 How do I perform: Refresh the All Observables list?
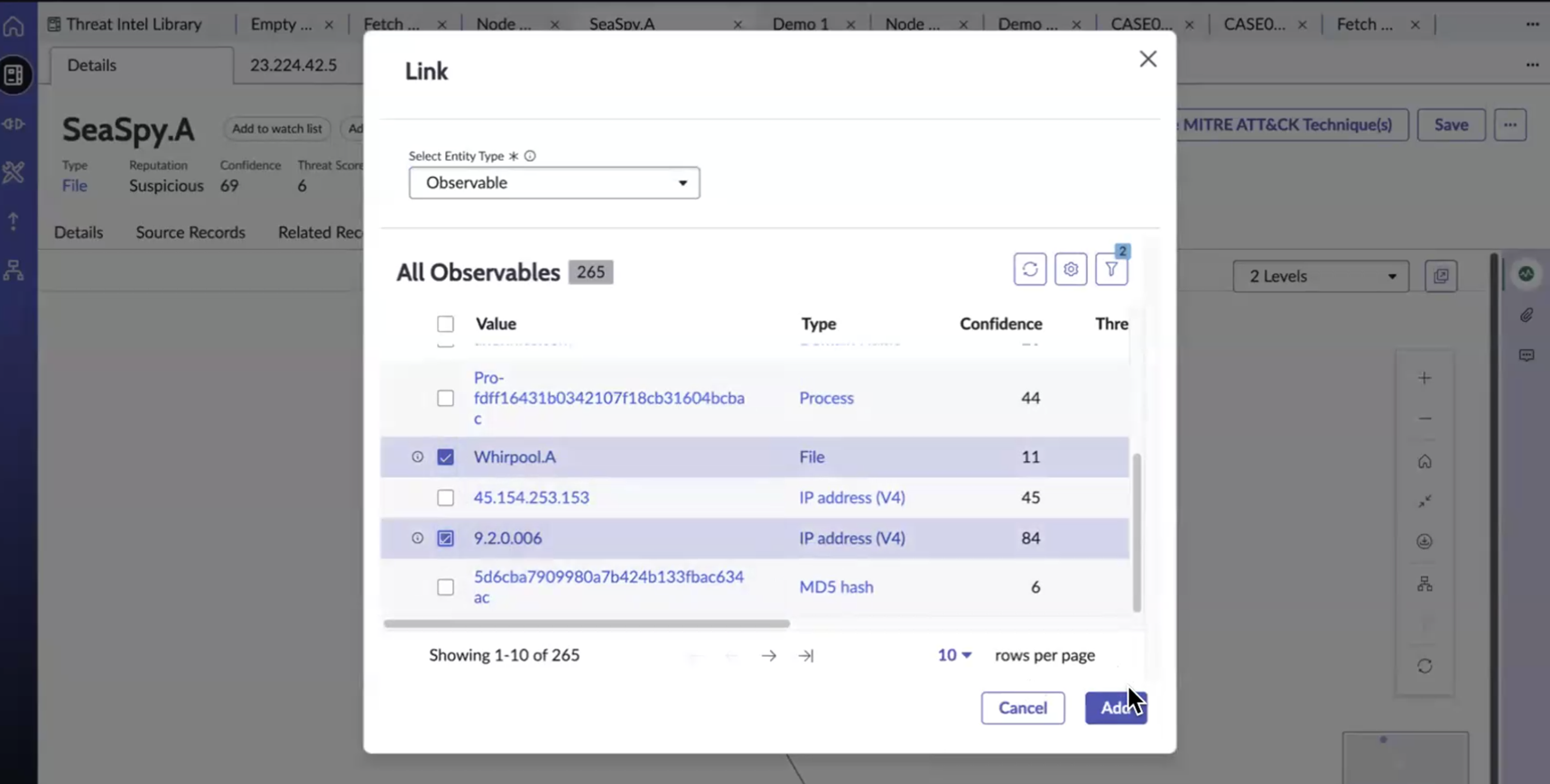1030,269
